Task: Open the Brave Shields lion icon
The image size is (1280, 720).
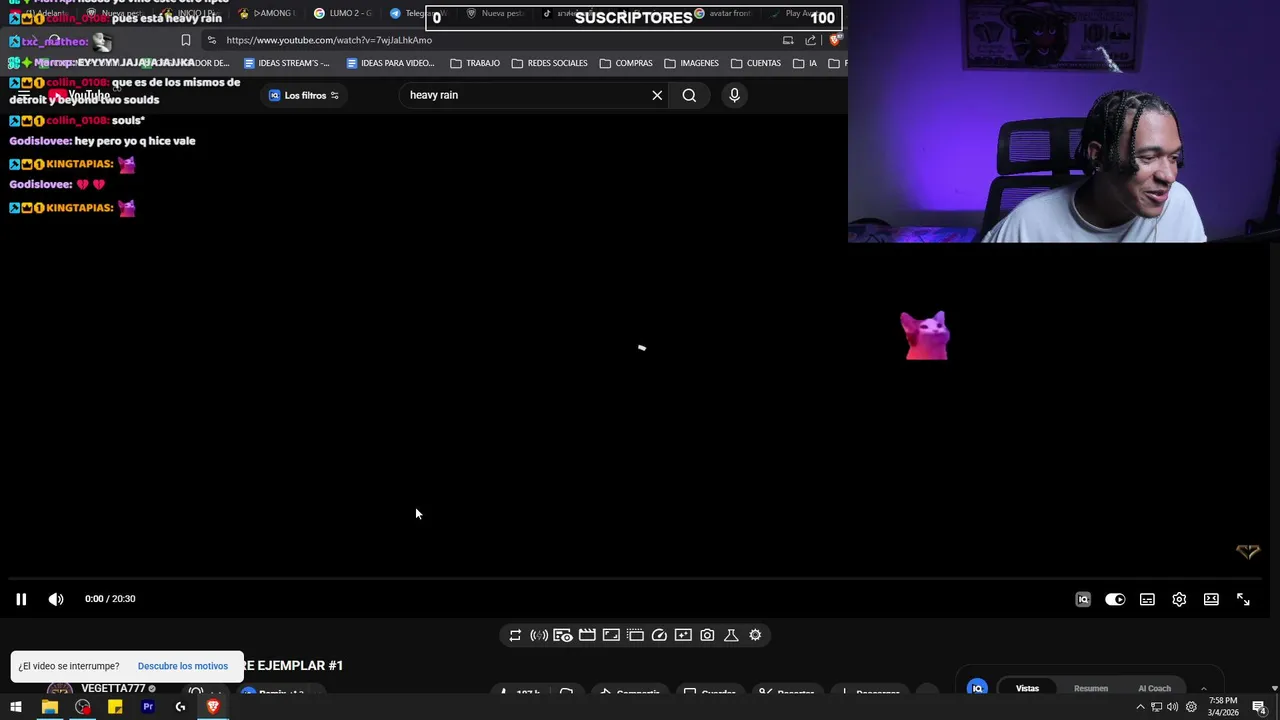Action: pyautogui.click(x=835, y=40)
